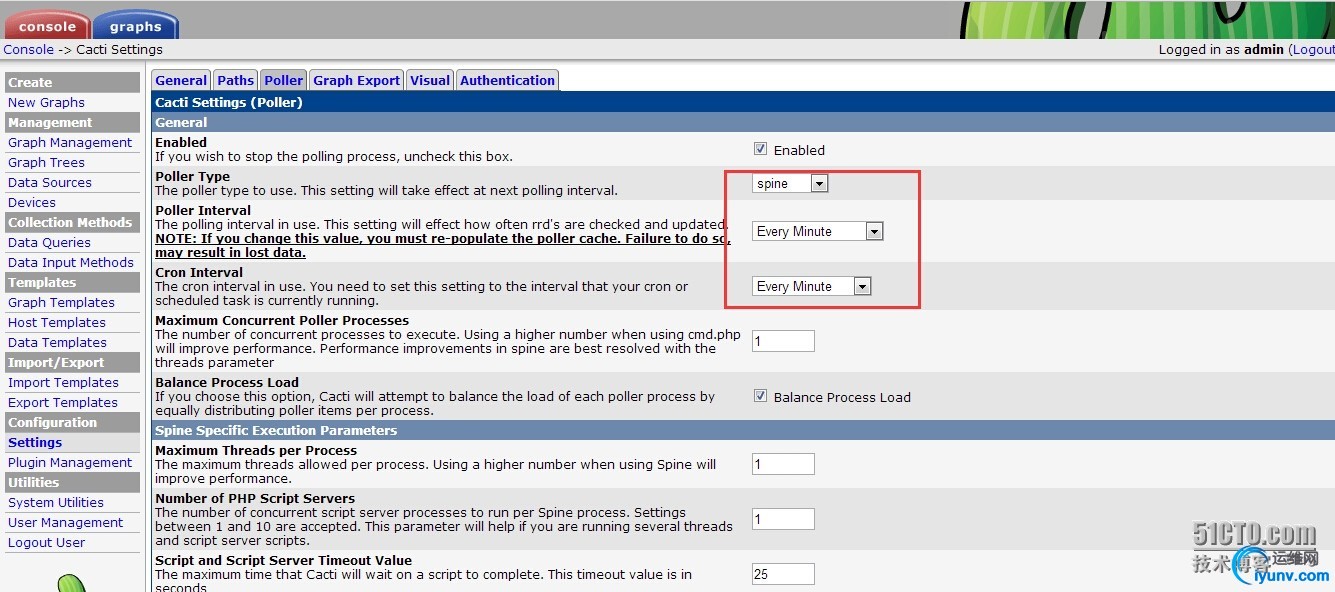
Task: Open the Poller Type dropdown
Action: pyautogui.click(x=790, y=183)
